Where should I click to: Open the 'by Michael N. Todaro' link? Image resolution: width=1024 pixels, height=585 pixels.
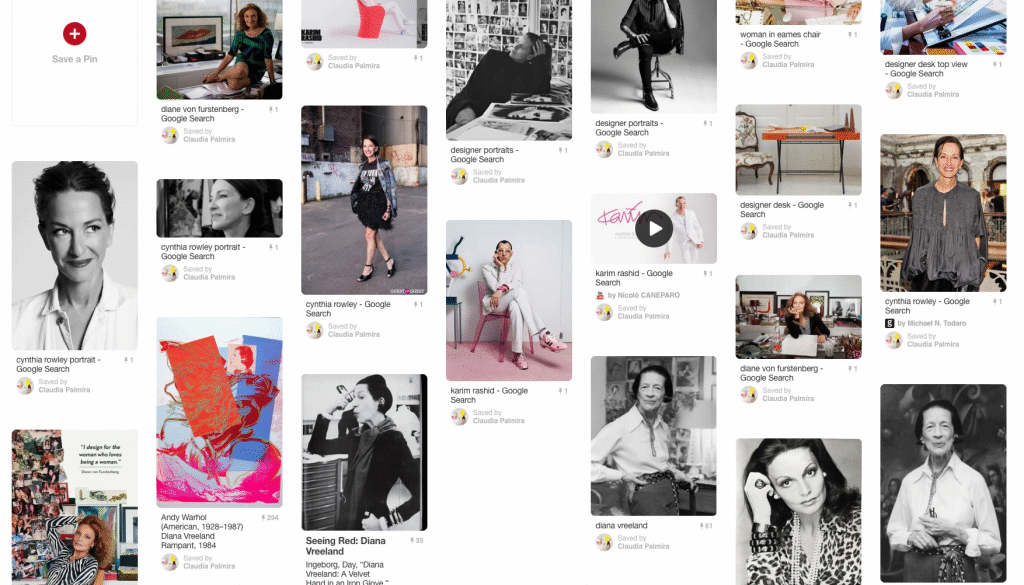pos(933,323)
